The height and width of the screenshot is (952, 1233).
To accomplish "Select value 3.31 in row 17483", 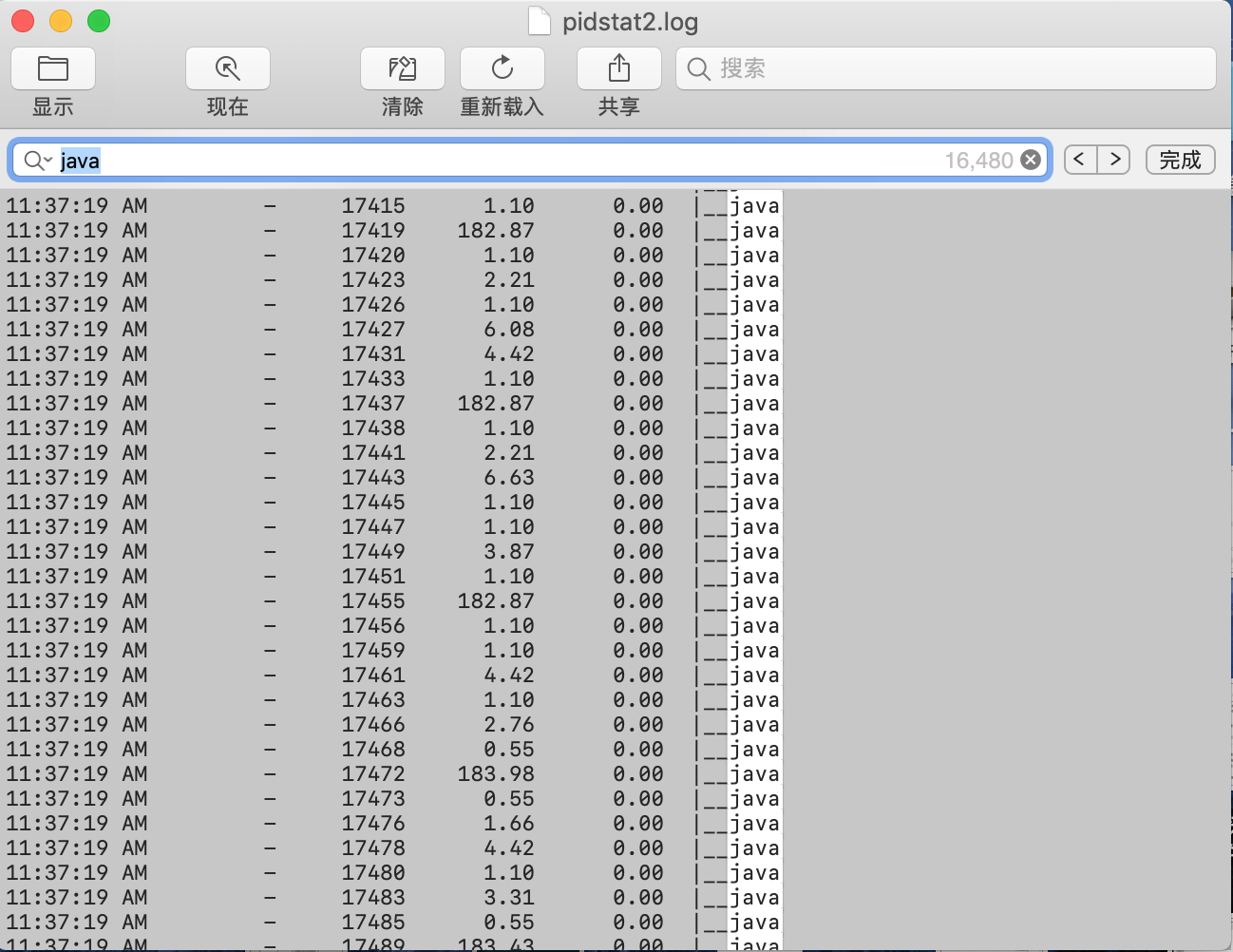I will (509, 897).
